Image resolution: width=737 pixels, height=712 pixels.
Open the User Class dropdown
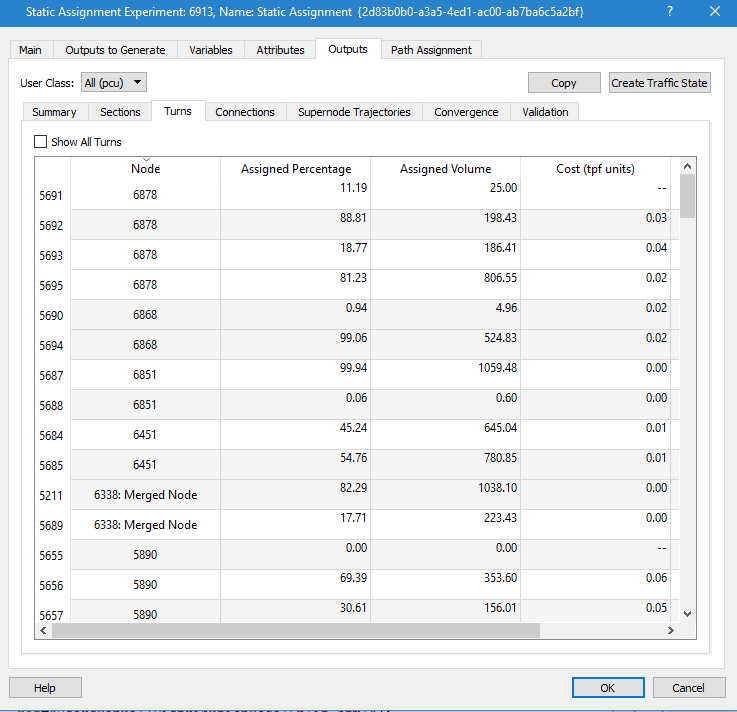pos(114,82)
